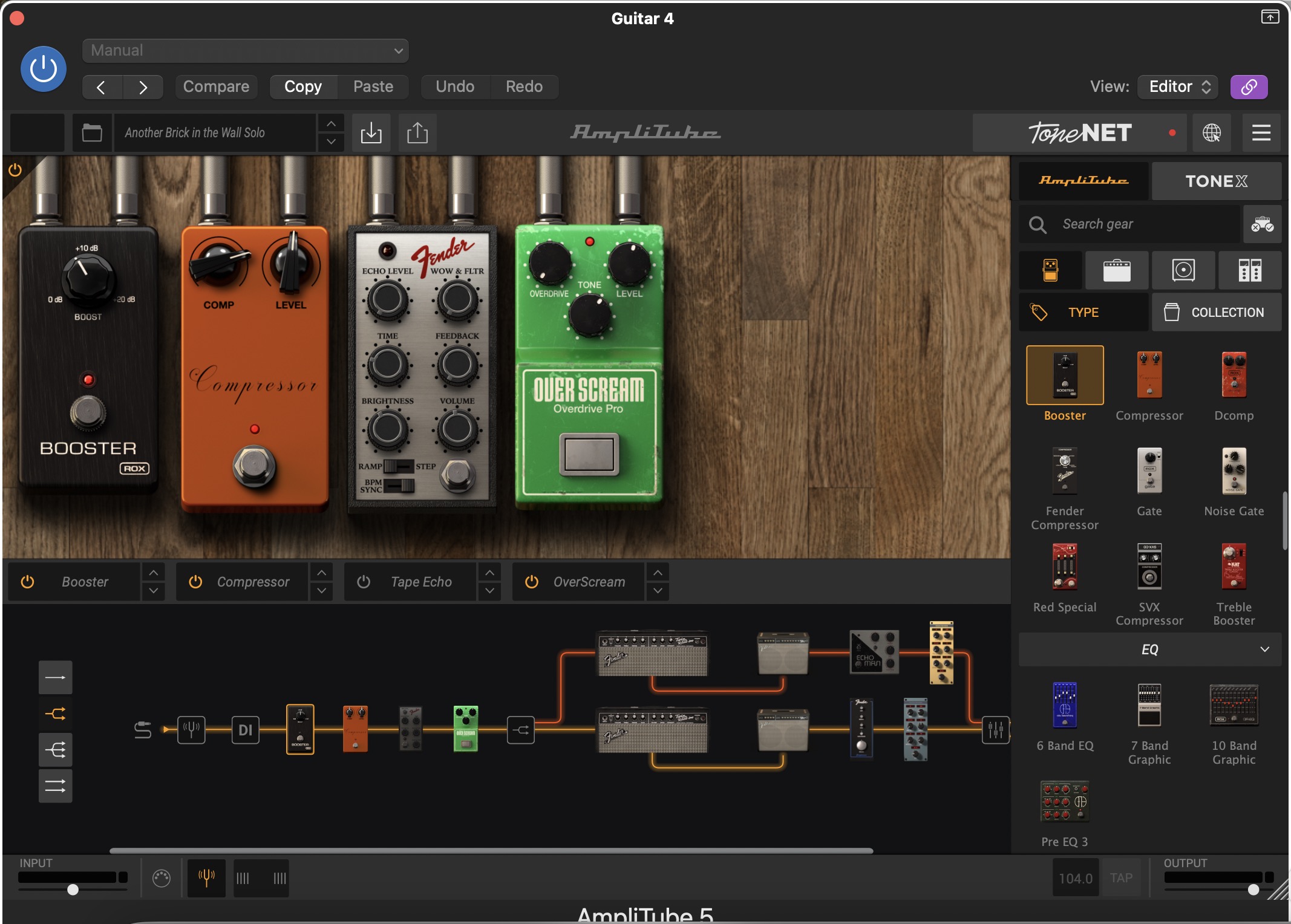Open the Manual preset dropdown
Image resolution: width=1291 pixels, height=924 pixels.
(246, 50)
